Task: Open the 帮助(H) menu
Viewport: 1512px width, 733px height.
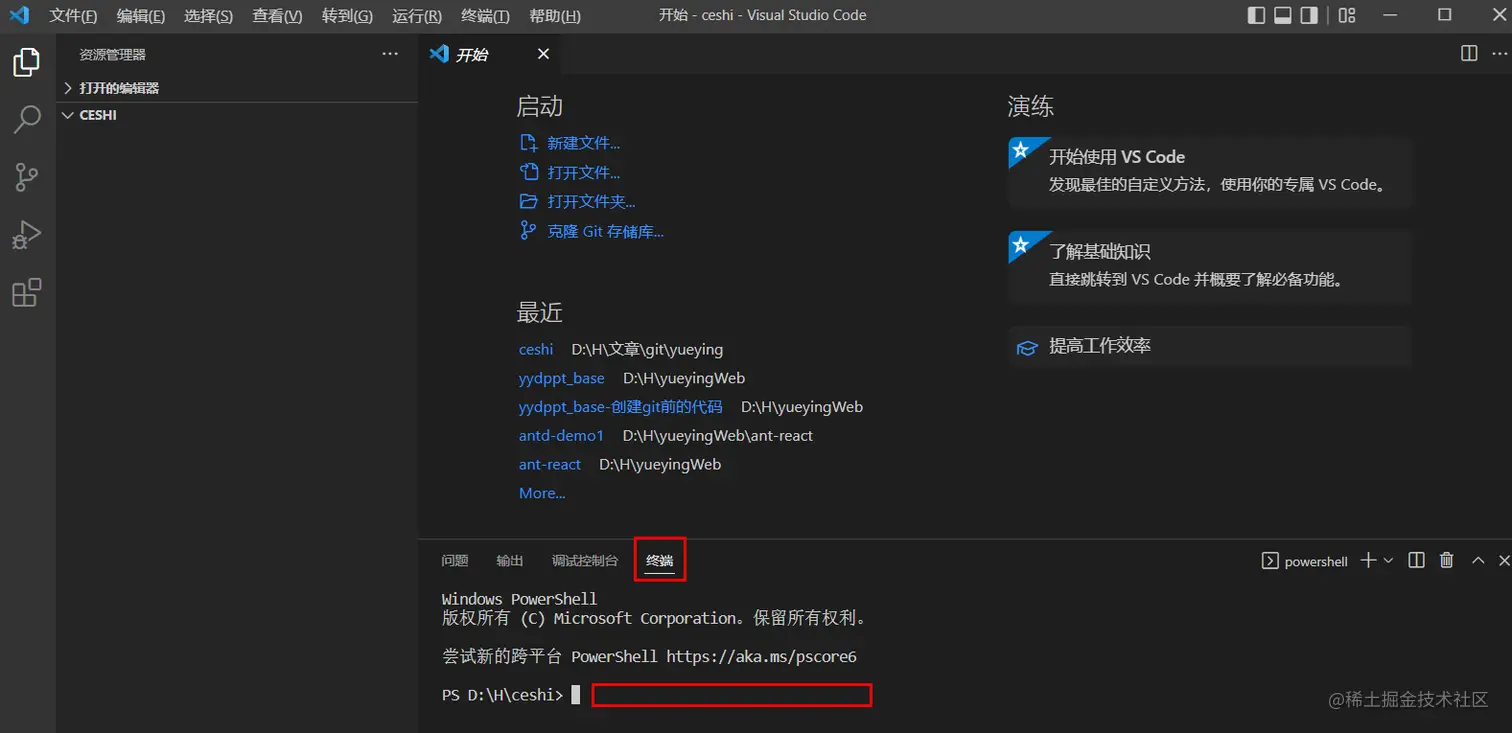Action: [x=554, y=16]
